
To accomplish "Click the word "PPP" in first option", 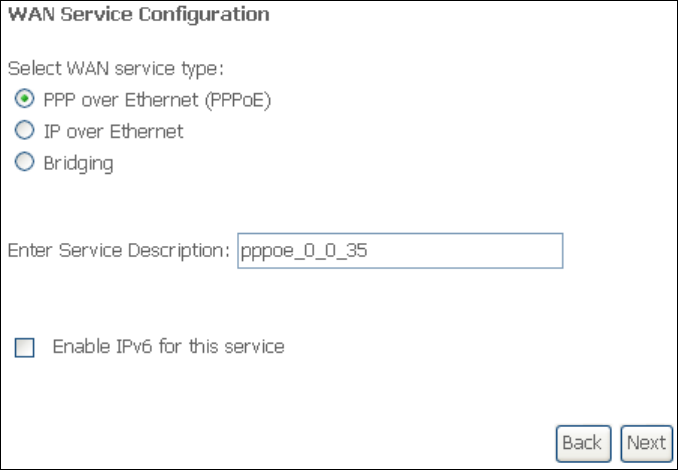I will [x=60, y=100].
